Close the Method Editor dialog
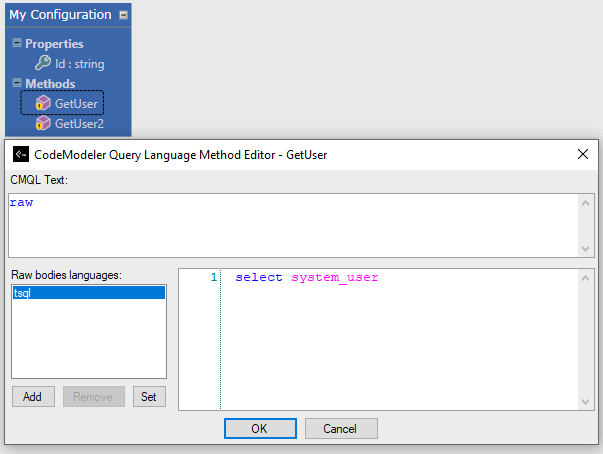Image resolution: width=603 pixels, height=454 pixels. tap(583, 155)
